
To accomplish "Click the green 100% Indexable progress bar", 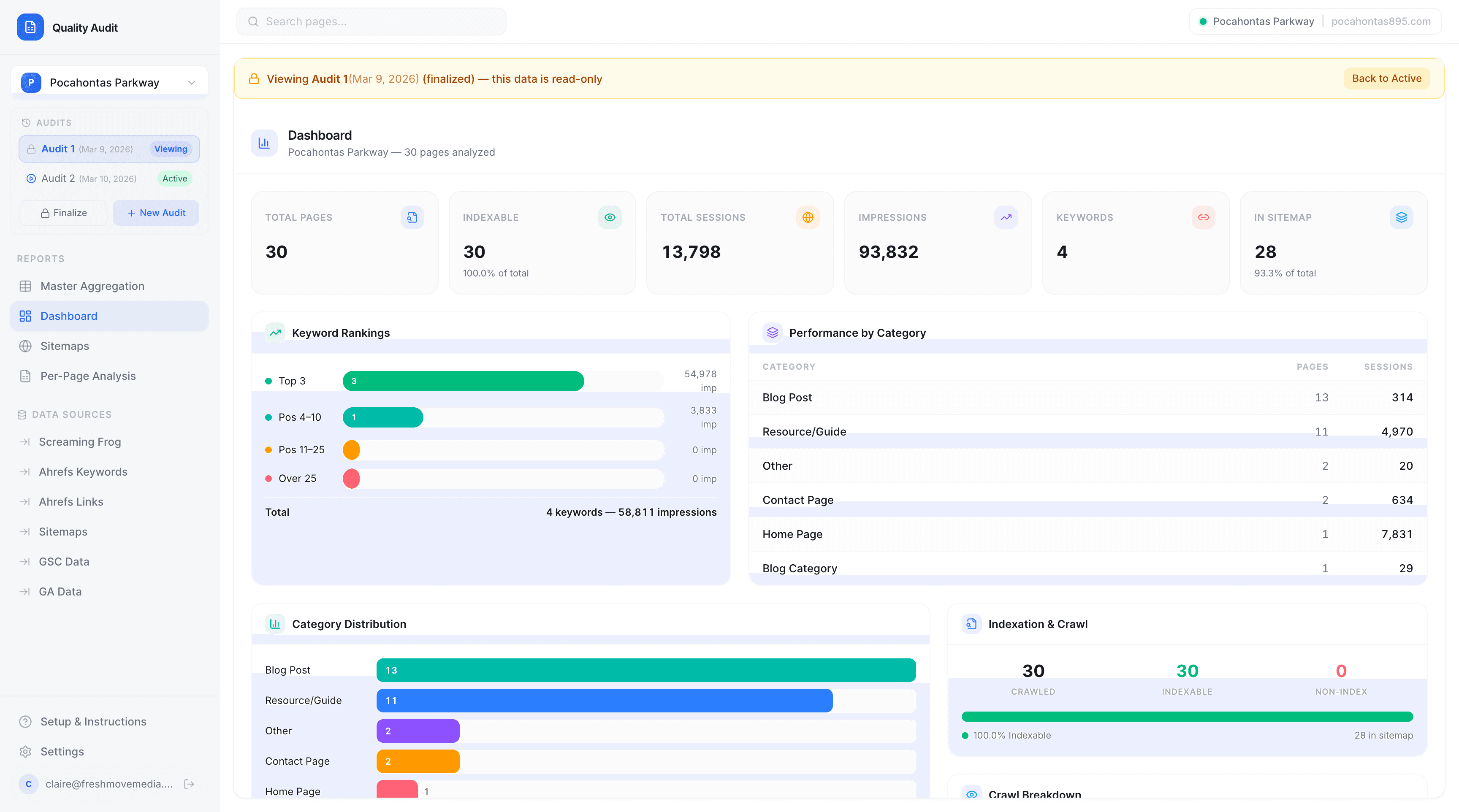I will 1187,717.
